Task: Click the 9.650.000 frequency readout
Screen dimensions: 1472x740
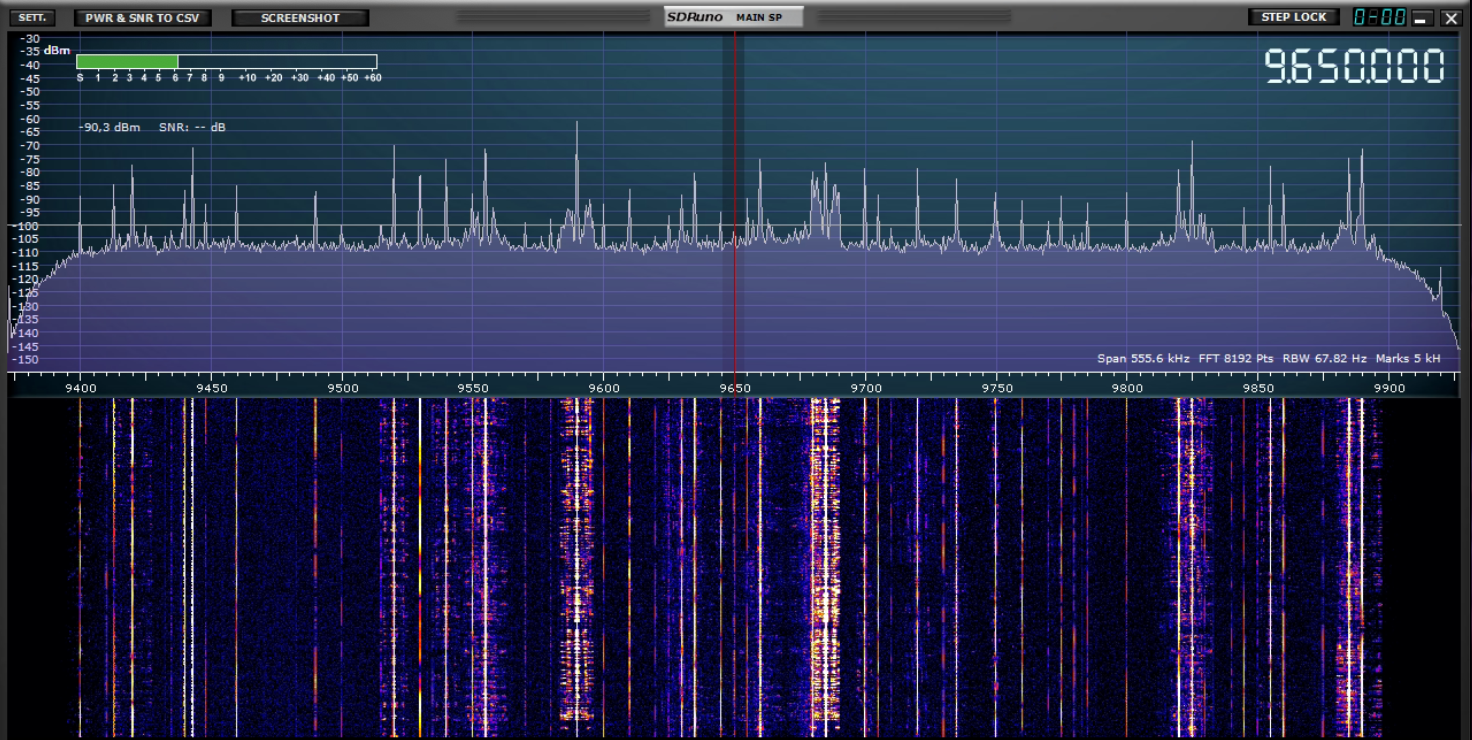Action: tap(1354, 67)
